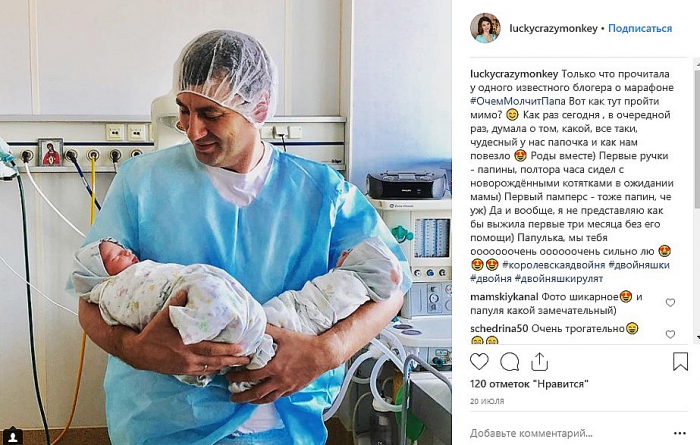Open hashtag #двойняшки
The width and height of the screenshot is (700, 445).
639,265
